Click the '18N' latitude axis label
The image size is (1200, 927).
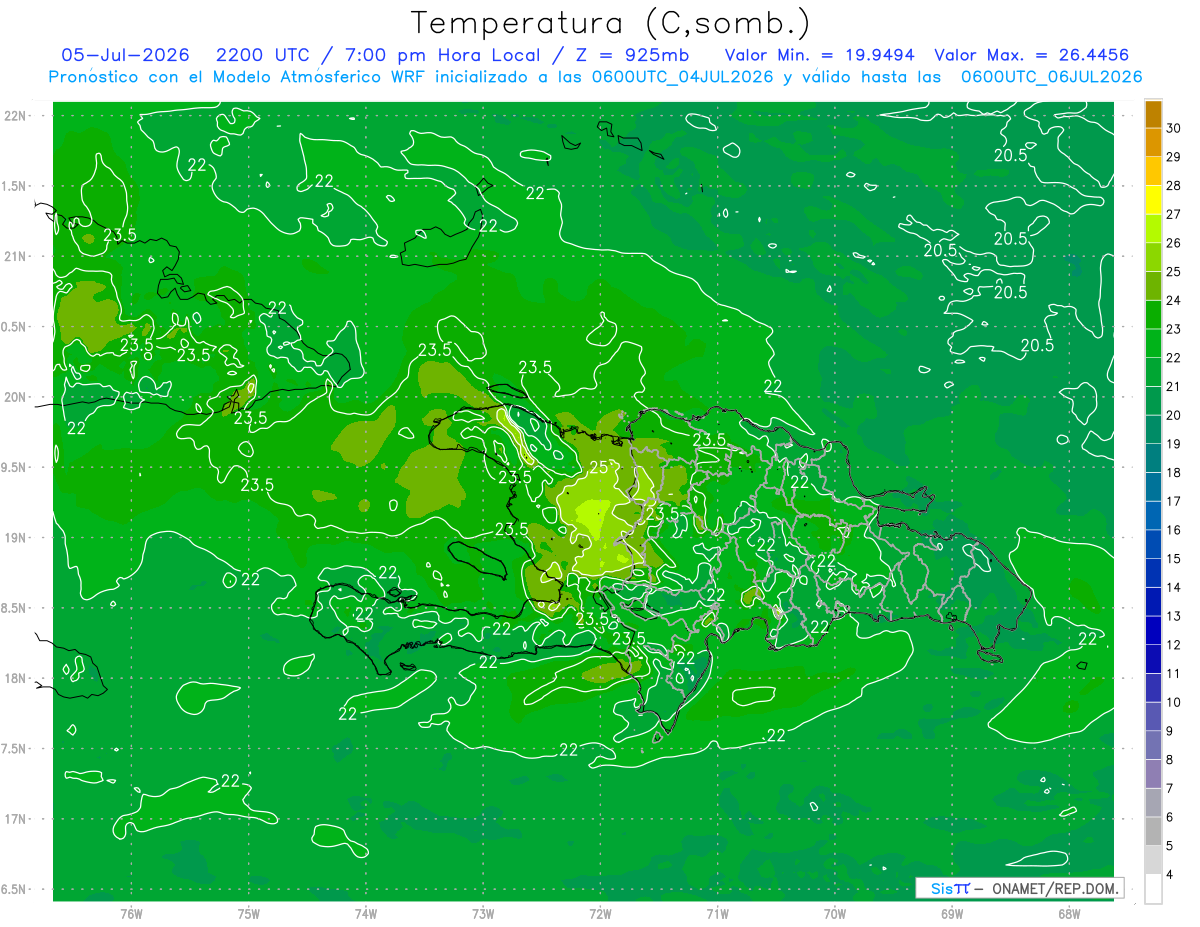coord(16,678)
